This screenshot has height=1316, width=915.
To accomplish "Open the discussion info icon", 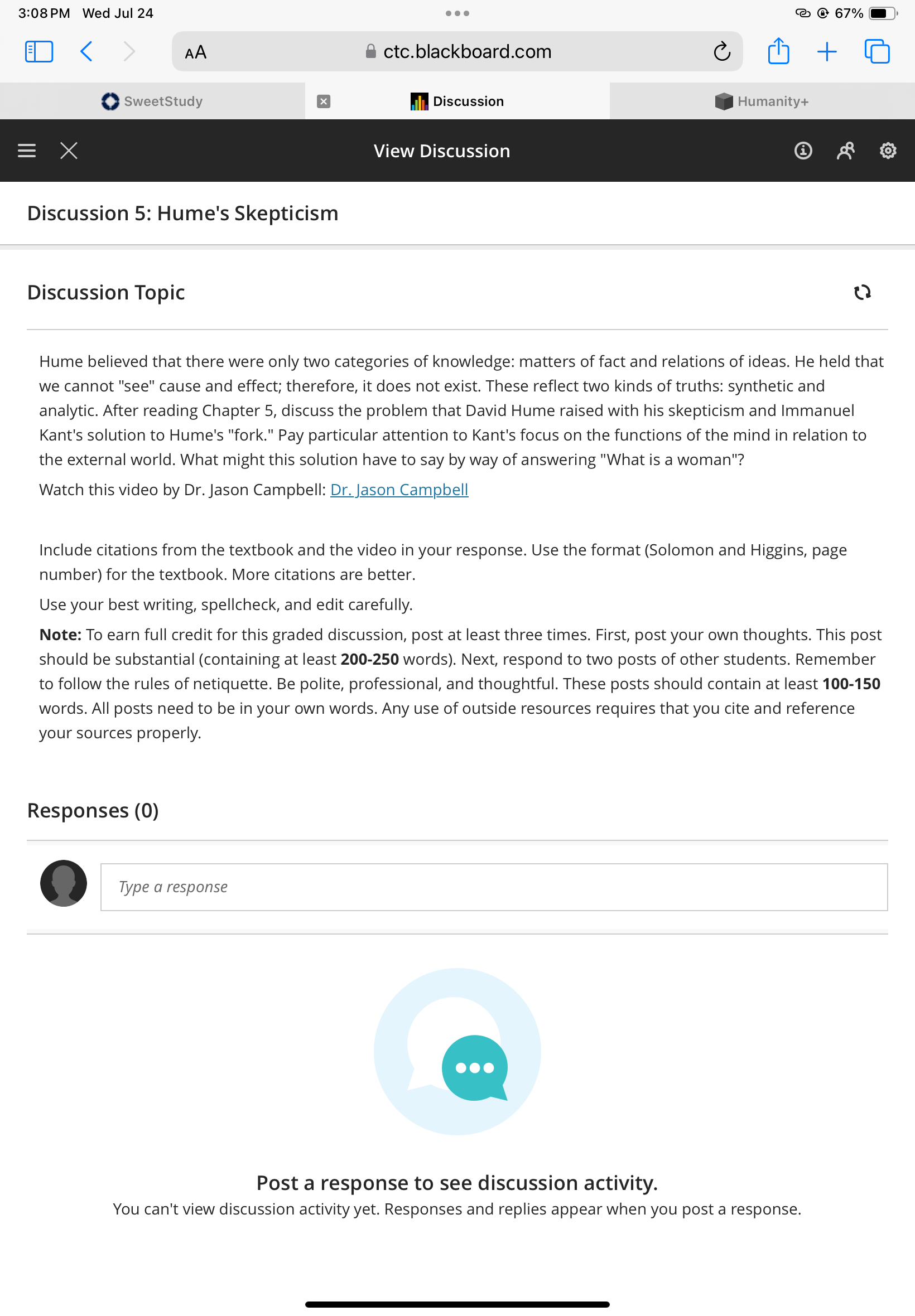I will tap(803, 151).
